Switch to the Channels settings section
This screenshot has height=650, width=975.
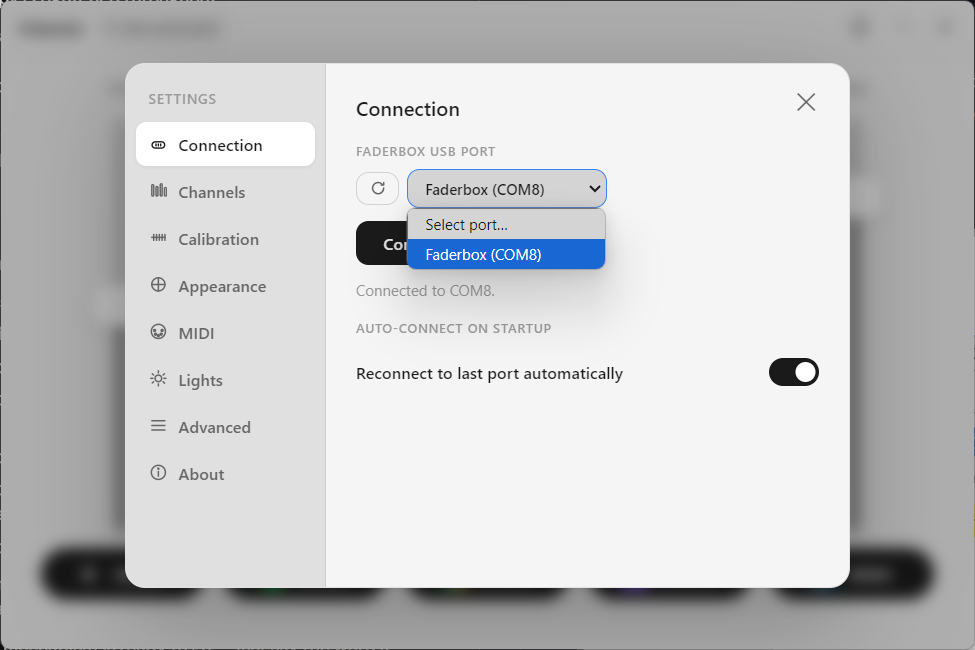pyautogui.click(x=226, y=192)
